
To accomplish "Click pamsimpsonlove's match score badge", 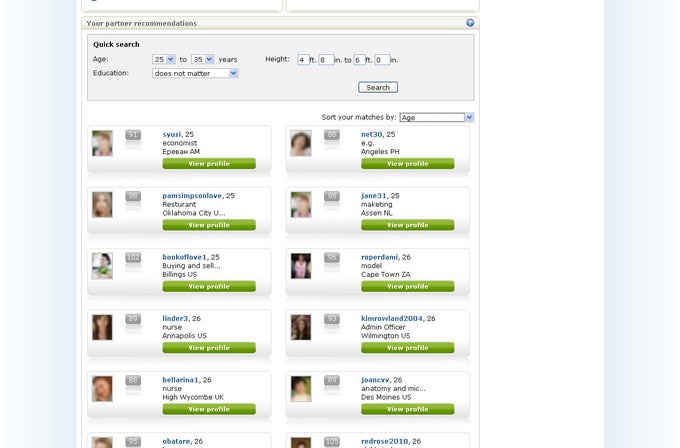I will coord(133,196).
